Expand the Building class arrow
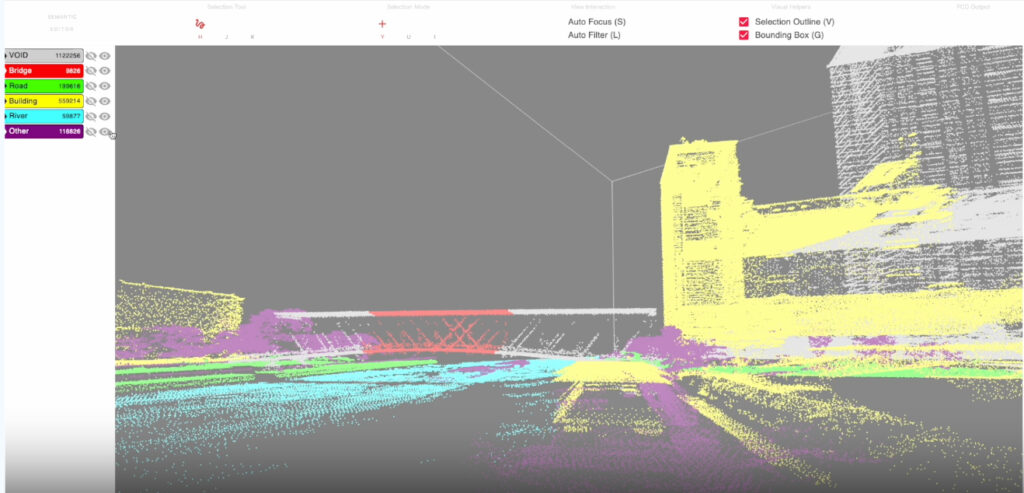 pos(6,101)
